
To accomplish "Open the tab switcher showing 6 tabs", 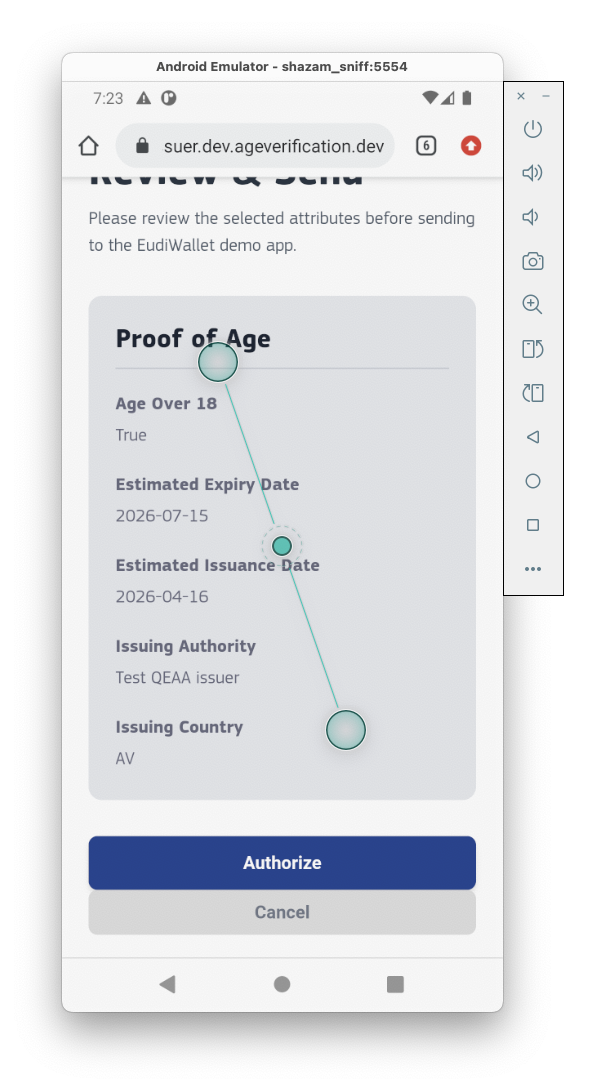I will tap(426, 146).
